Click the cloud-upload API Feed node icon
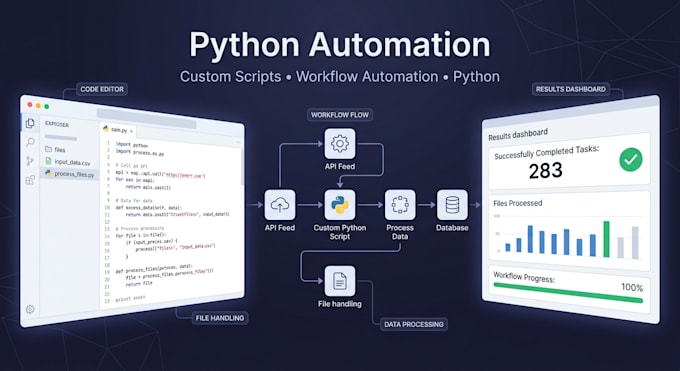Viewport: 680px width, 371px height. tap(280, 204)
